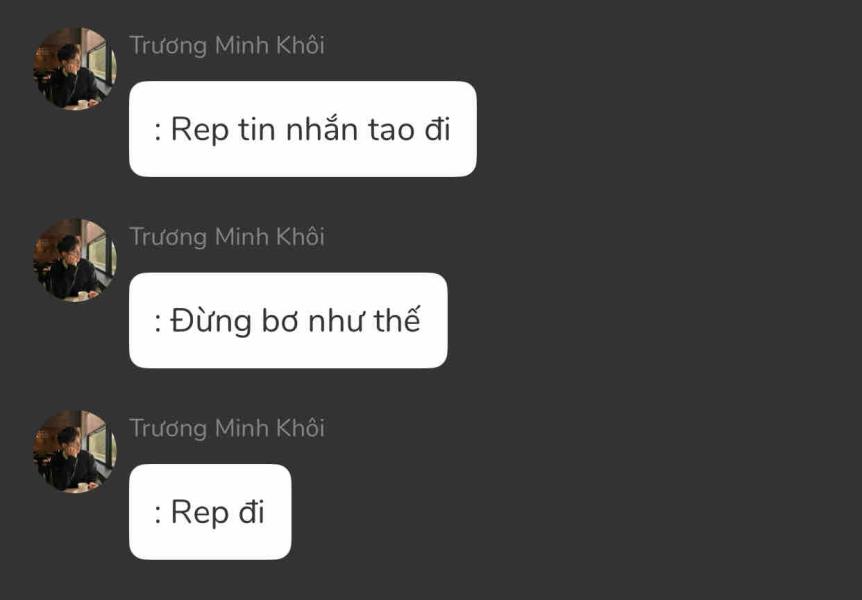View the bottom Trương Minh Khôi profile photo

[75, 452]
